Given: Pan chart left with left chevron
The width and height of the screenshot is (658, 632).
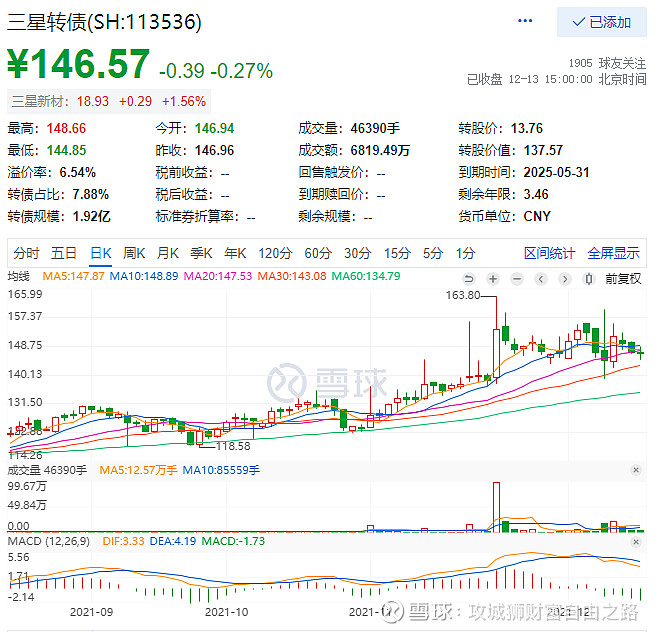Looking at the screenshot, I should (x=541, y=279).
